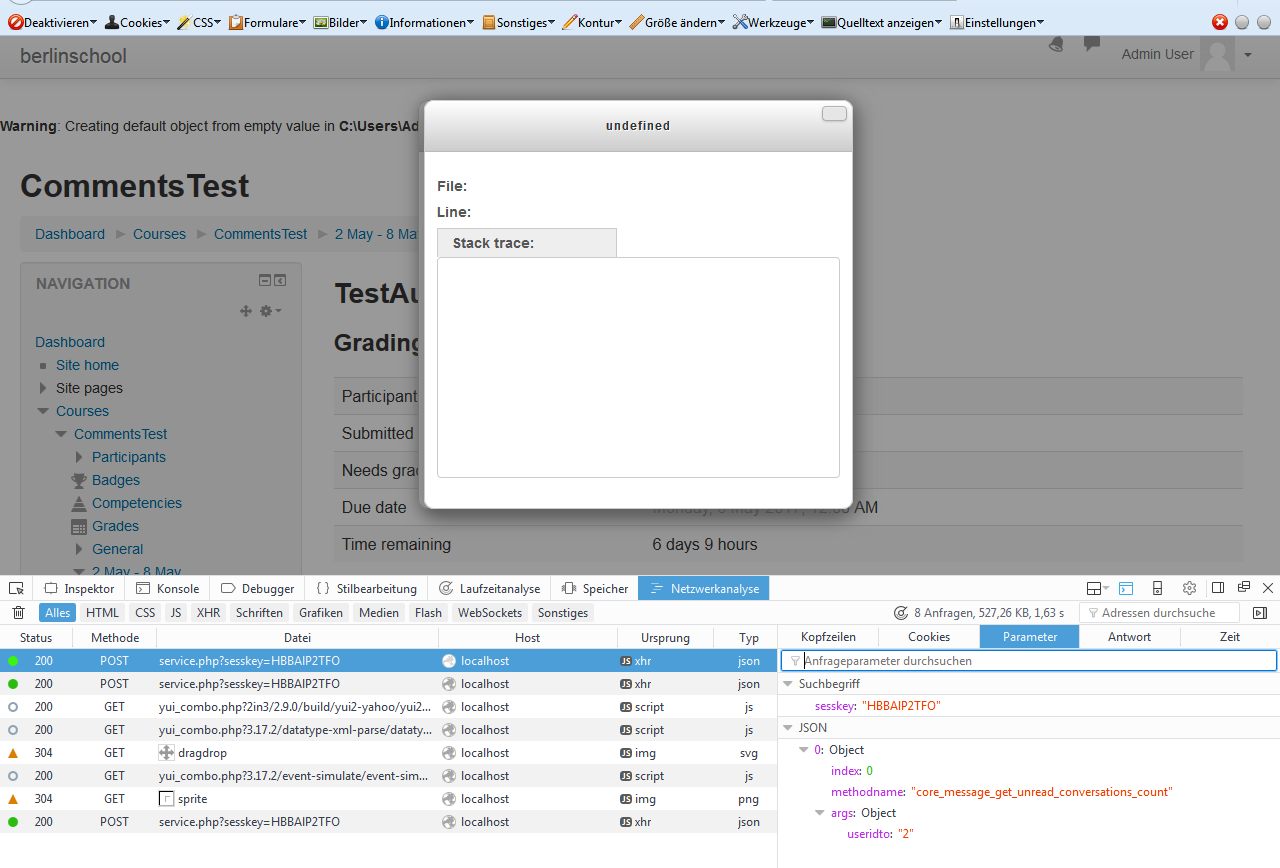This screenshot has height=868, width=1280.
Task: Open the Kontur toolbar menu
Action: pyautogui.click(x=592, y=22)
